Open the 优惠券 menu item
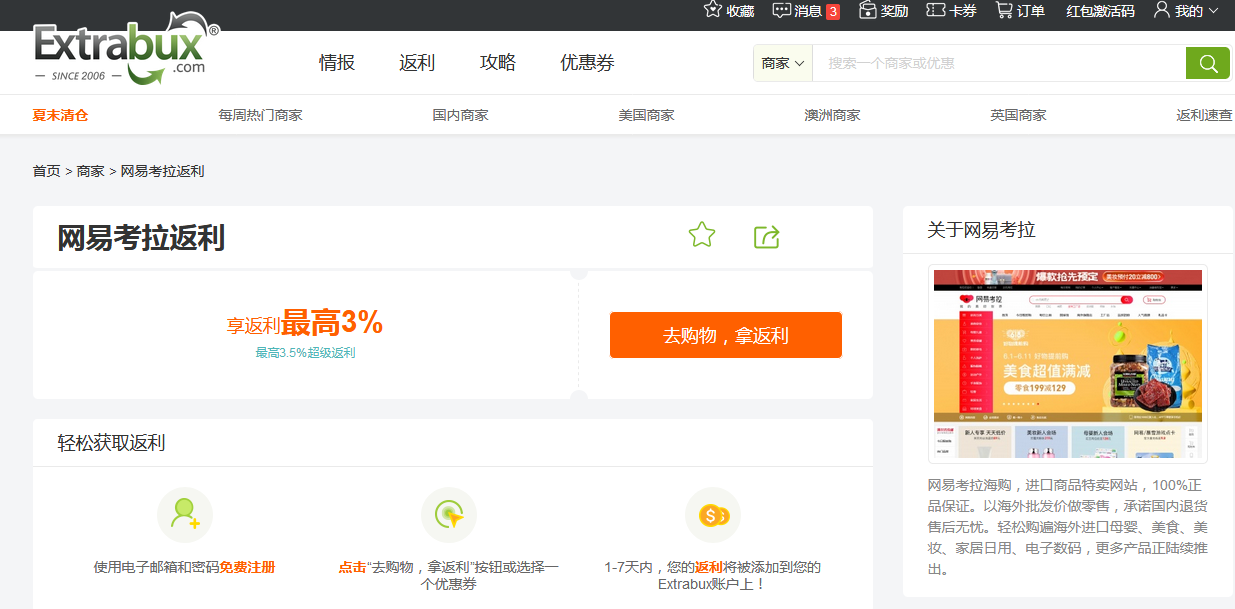Image resolution: width=1235 pixels, height=609 pixels. tap(587, 63)
